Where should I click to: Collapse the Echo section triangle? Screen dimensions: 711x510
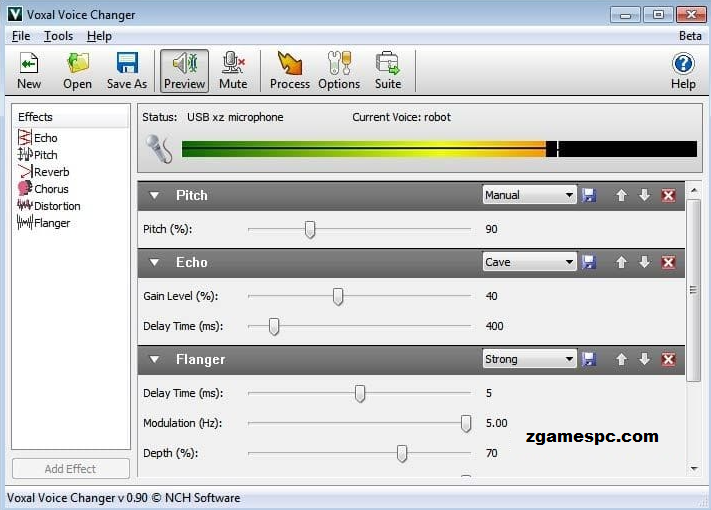[x=154, y=262]
